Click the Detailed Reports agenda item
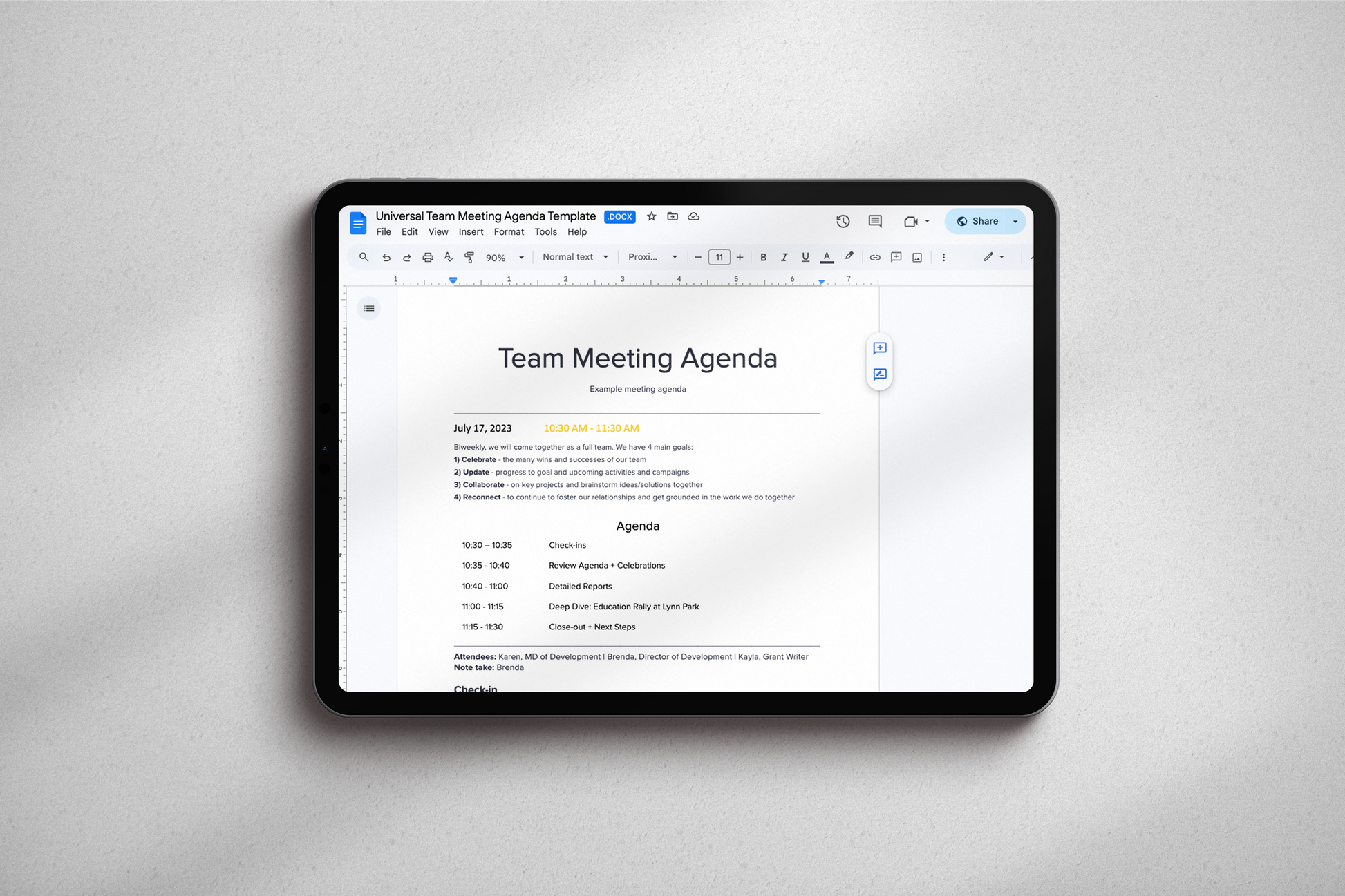Image resolution: width=1345 pixels, height=896 pixels. coord(580,586)
